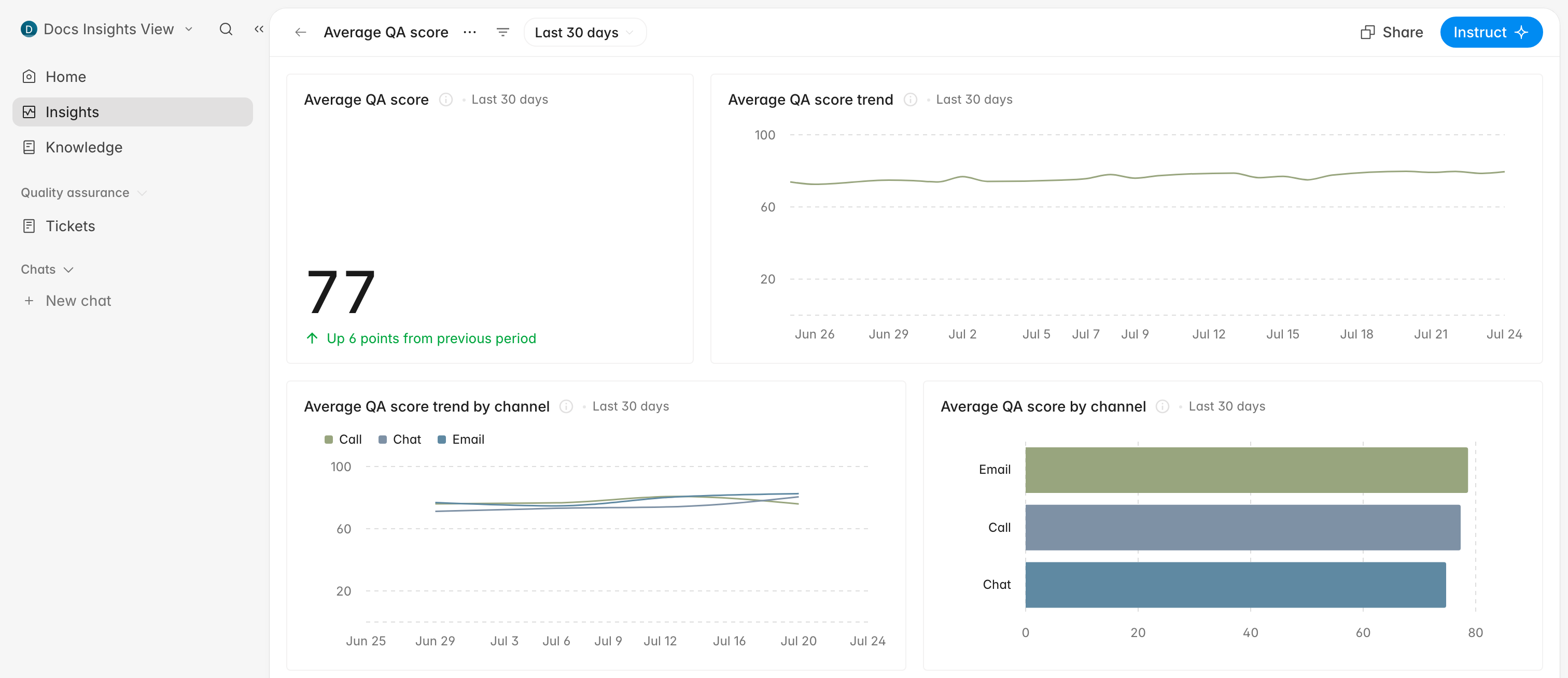Click the plus icon next to New chat
This screenshot has height=678, width=1568.
[29, 301]
